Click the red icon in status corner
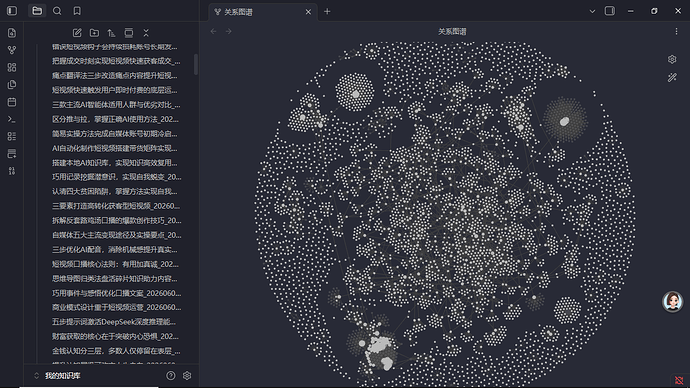Image resolution: width=690 pixels, height=388 pixels. [x=679, y=380]
